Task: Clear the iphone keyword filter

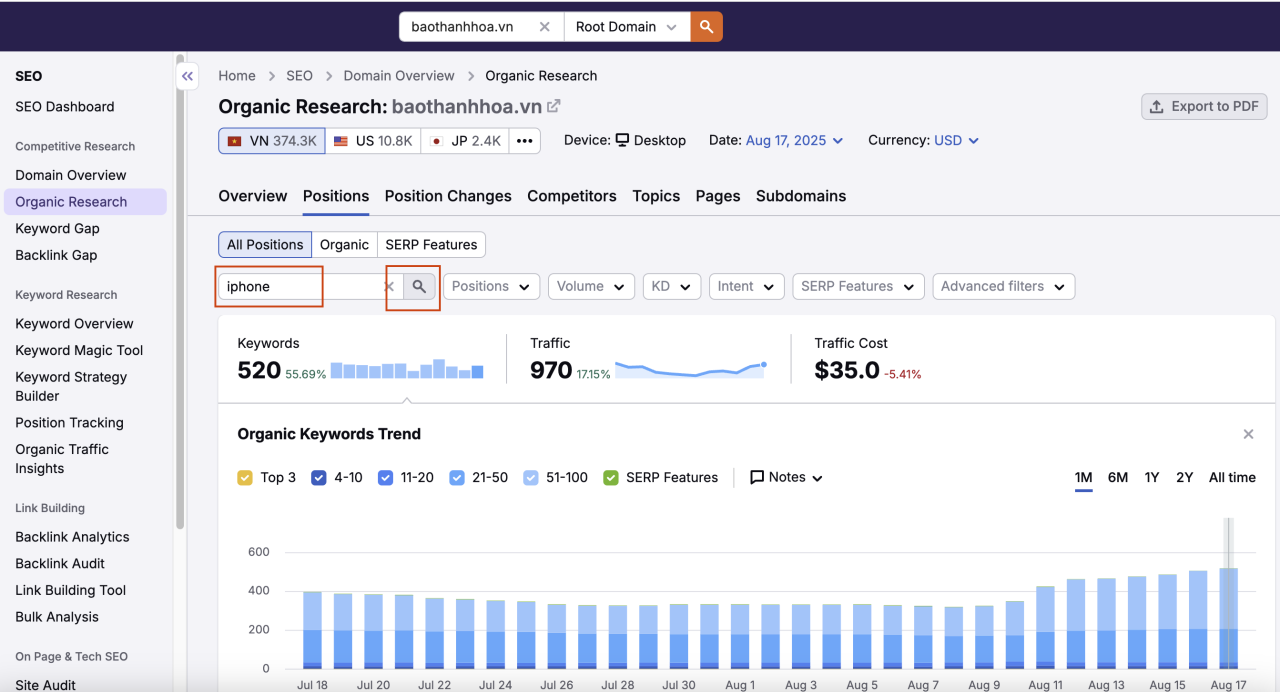Action: 390,287
